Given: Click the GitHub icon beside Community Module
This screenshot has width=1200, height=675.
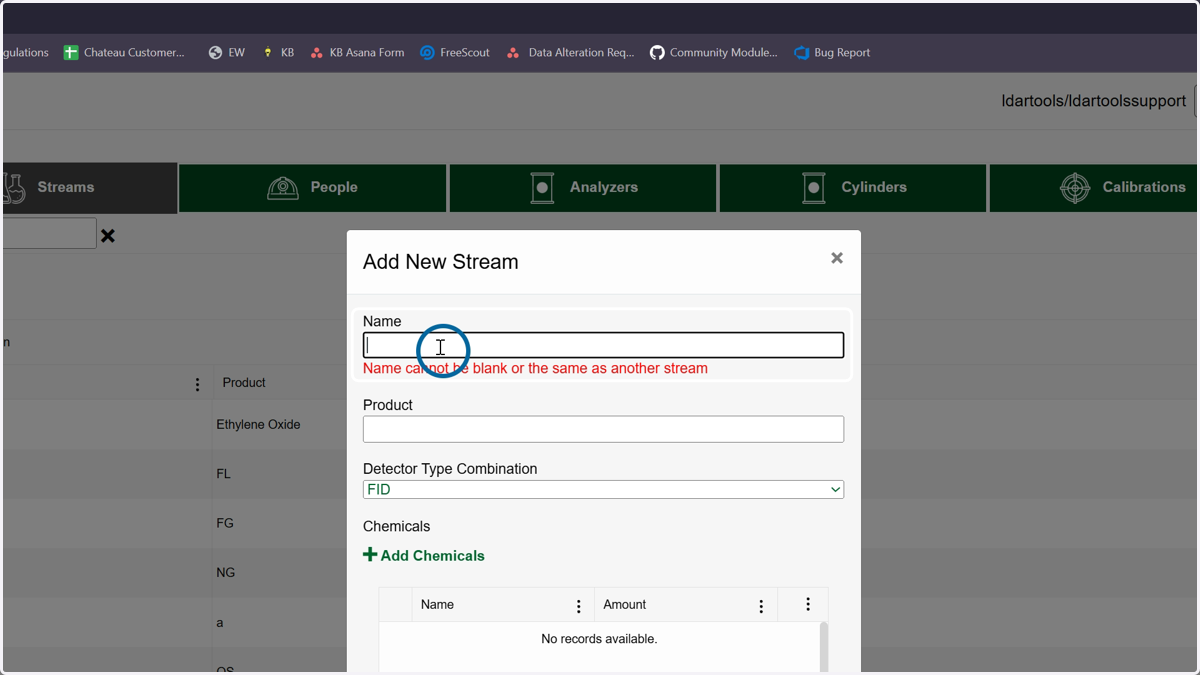Looking at the screenshot, I should (x=657, y=53).
